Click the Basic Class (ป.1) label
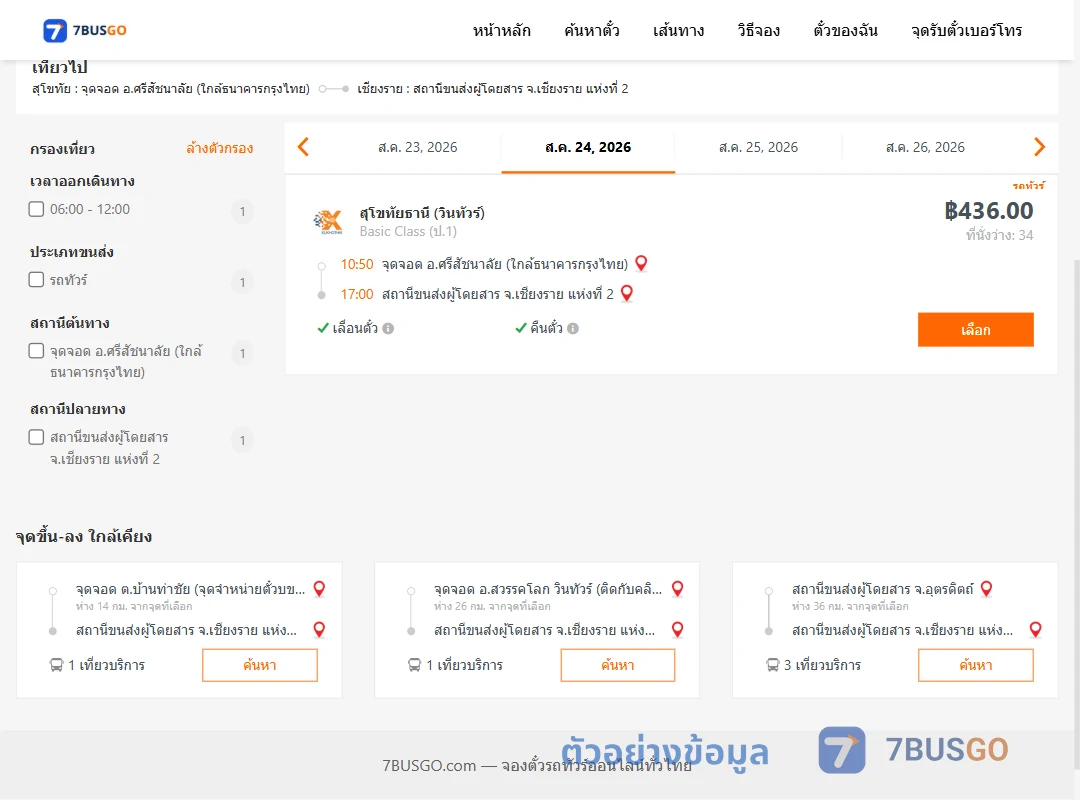The width and height of the screenshot is (1080, 800). coord(408,232)
